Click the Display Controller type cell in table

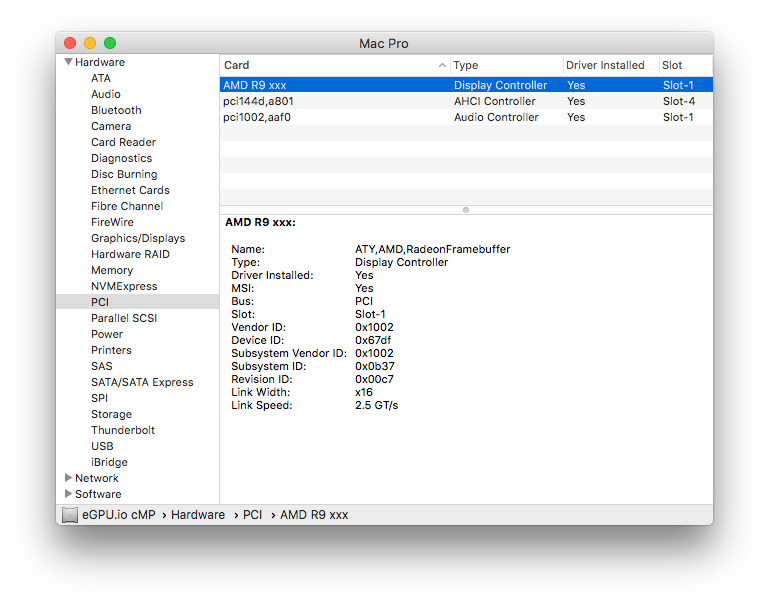[x=500, y=85]
